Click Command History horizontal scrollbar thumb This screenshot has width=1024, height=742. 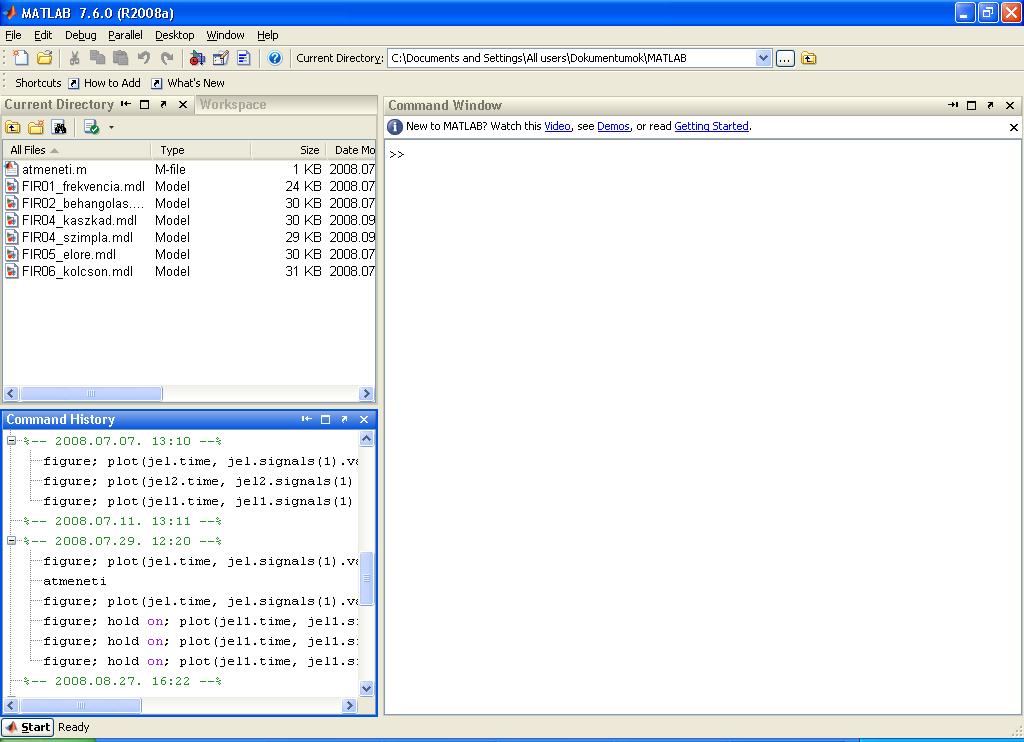(x=80, y=705)
